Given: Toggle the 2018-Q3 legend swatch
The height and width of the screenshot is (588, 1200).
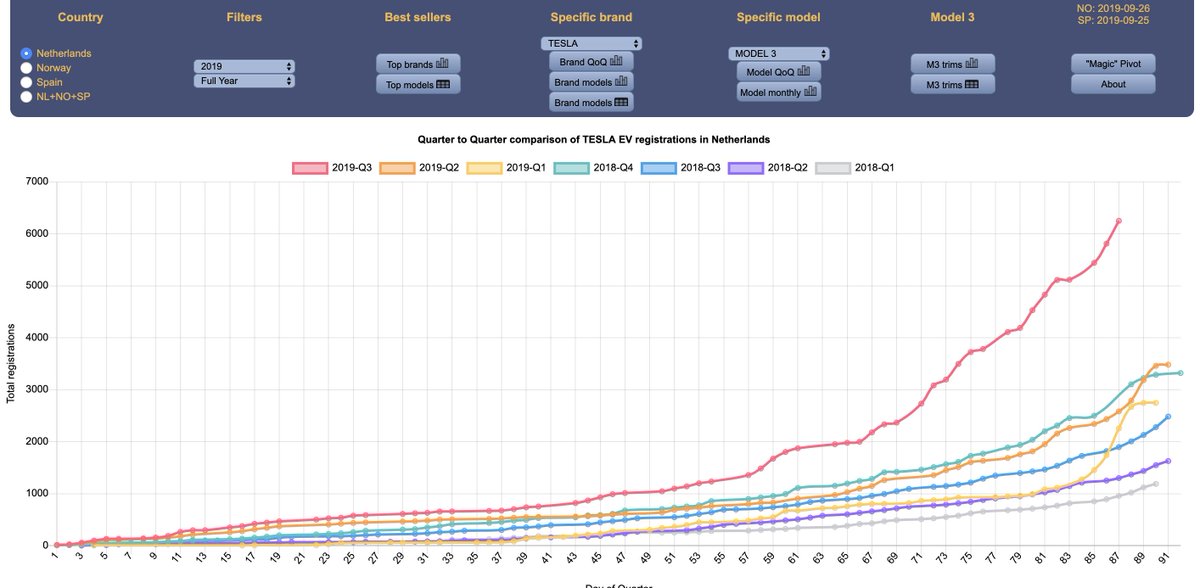Looking at the screenshot, I should coord(659,168).
